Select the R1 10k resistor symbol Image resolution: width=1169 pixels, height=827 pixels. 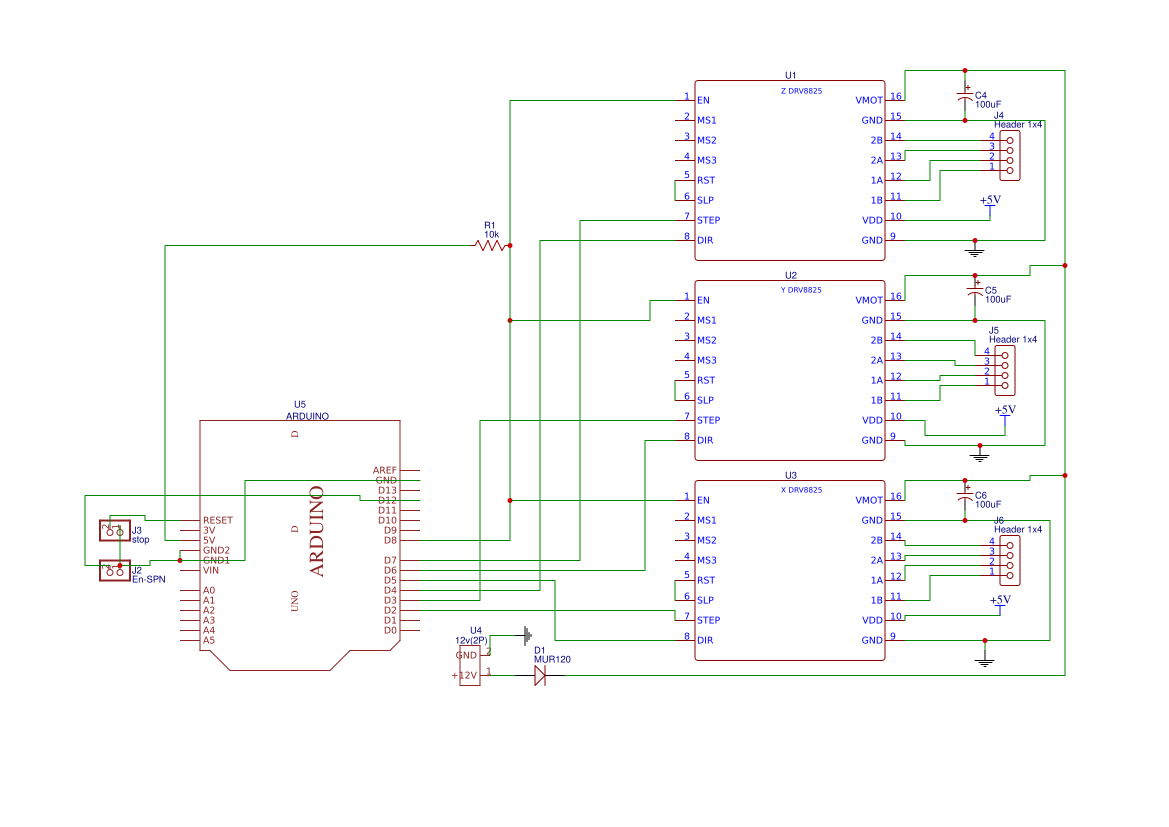(x=490, y=245)
